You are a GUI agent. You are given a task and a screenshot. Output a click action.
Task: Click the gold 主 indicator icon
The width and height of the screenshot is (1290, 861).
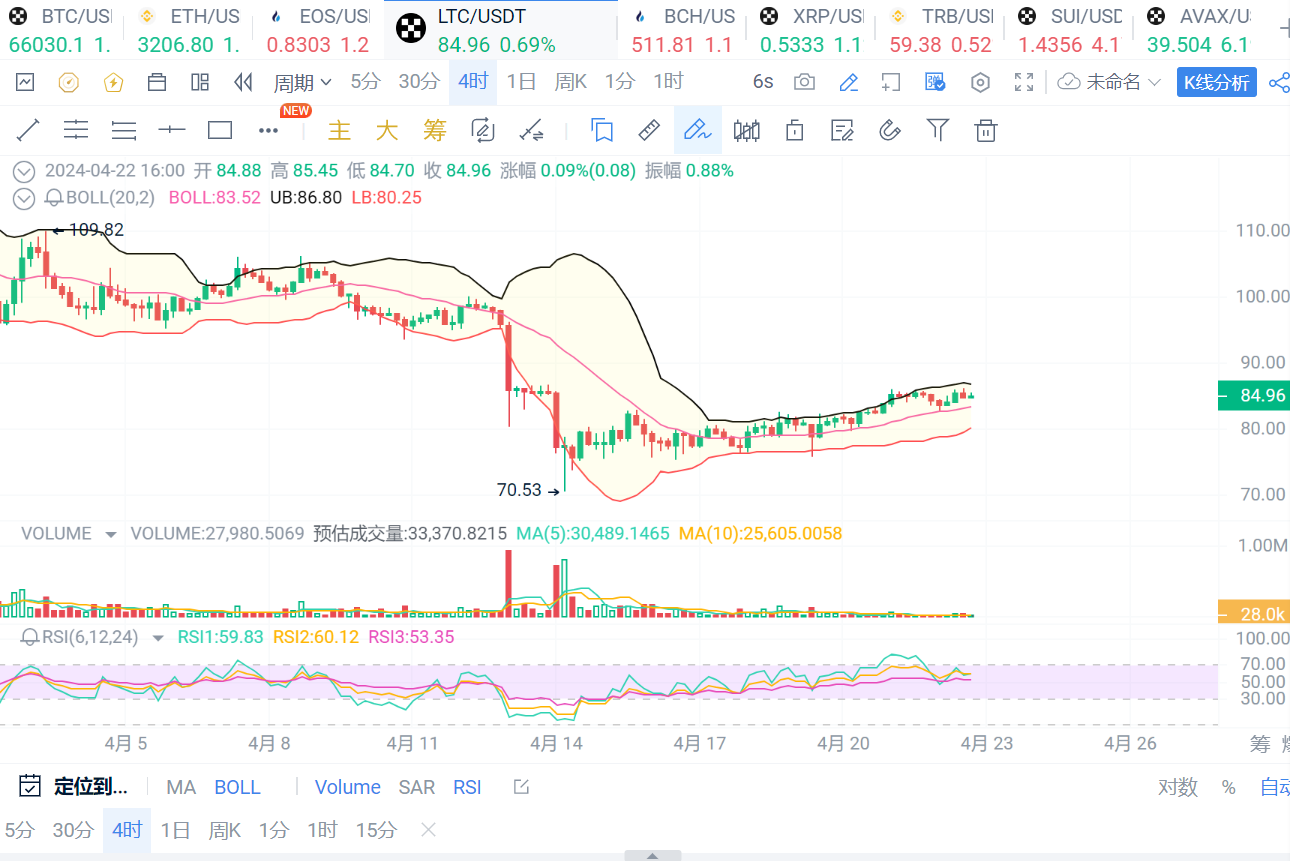coord(340,130)
